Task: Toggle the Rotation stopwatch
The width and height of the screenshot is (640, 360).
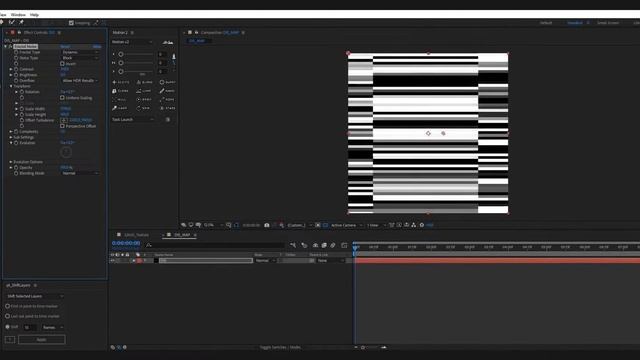Action: point(22,92)
